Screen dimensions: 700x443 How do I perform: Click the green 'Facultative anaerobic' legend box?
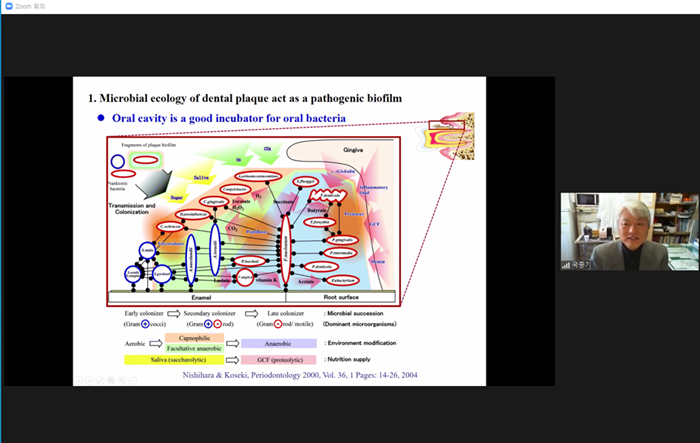194,348
